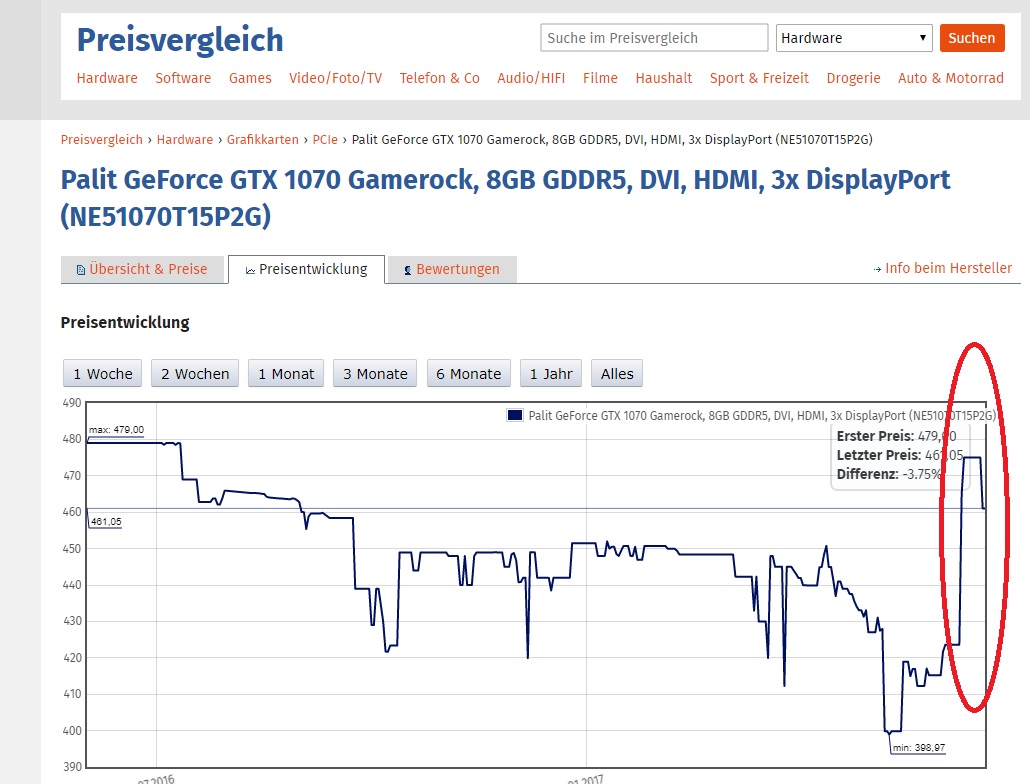This screenshot has width=1030, height=784.
Task: Click the Preisentwicklung section heading
Action: [x=125, y=322]
